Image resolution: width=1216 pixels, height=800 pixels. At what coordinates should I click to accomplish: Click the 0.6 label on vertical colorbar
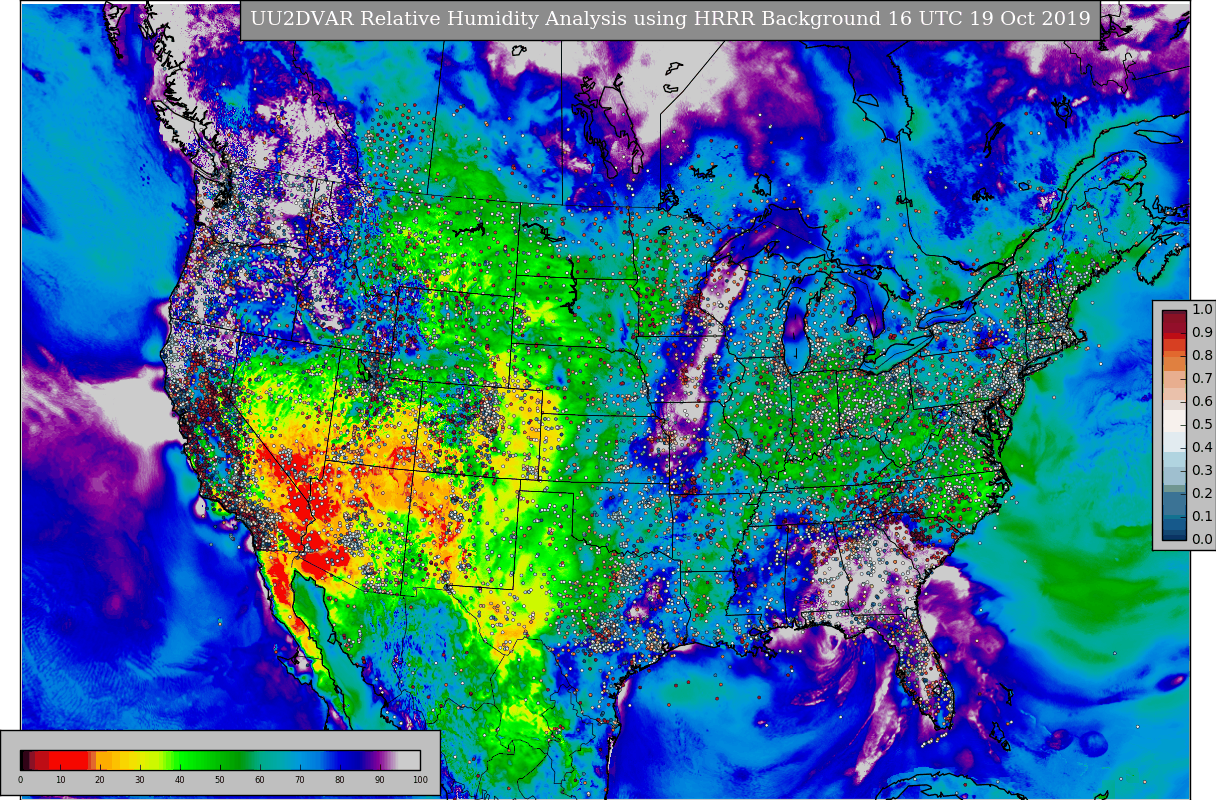point(1202,401)
